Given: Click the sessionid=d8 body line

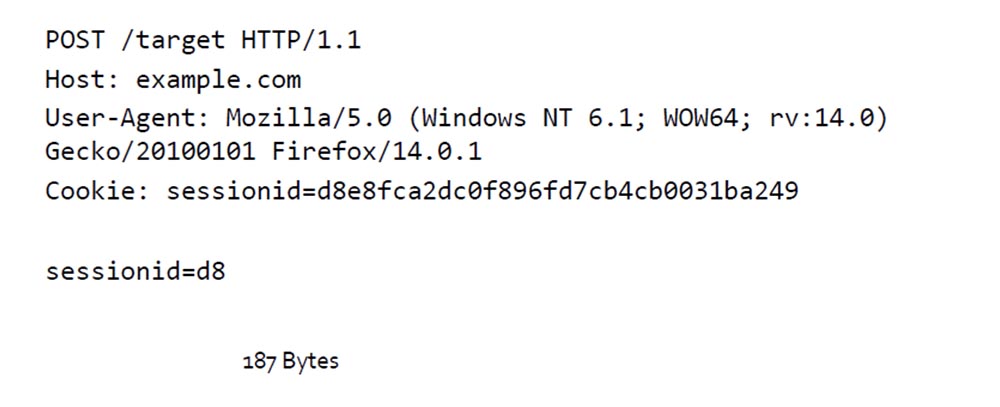Looking at the screenshot, I should click(x=135, y=271).
